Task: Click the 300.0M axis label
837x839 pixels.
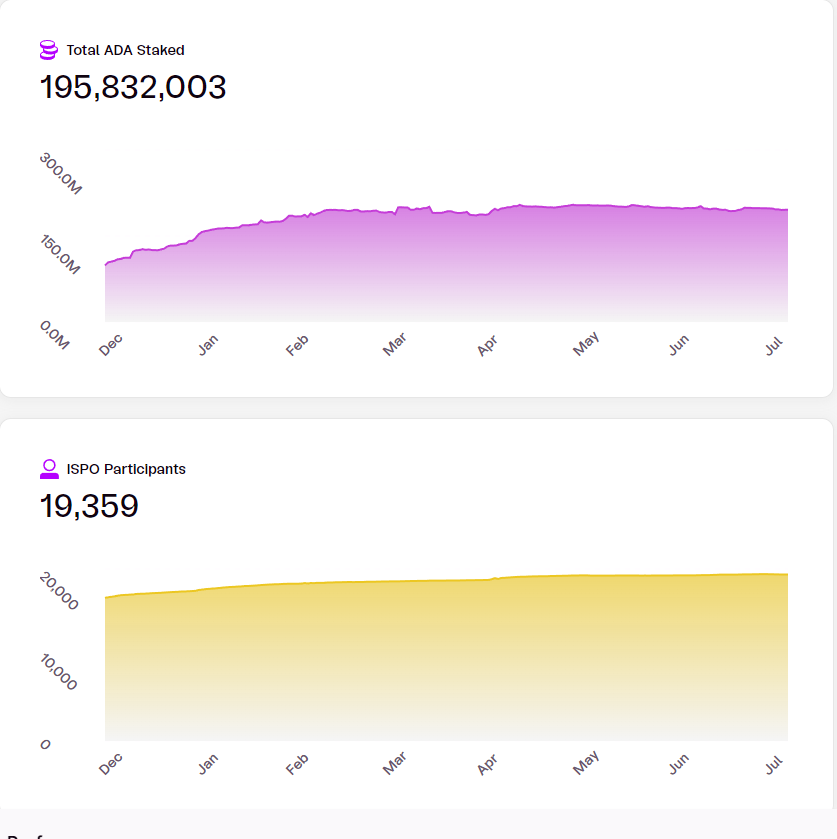Action: pyautogui.click(x=60, y=174)
